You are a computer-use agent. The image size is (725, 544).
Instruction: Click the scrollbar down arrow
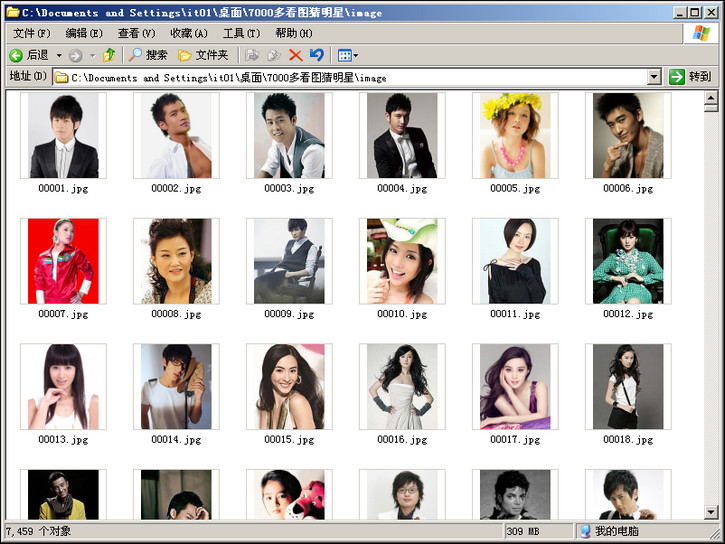coord(711,511)
